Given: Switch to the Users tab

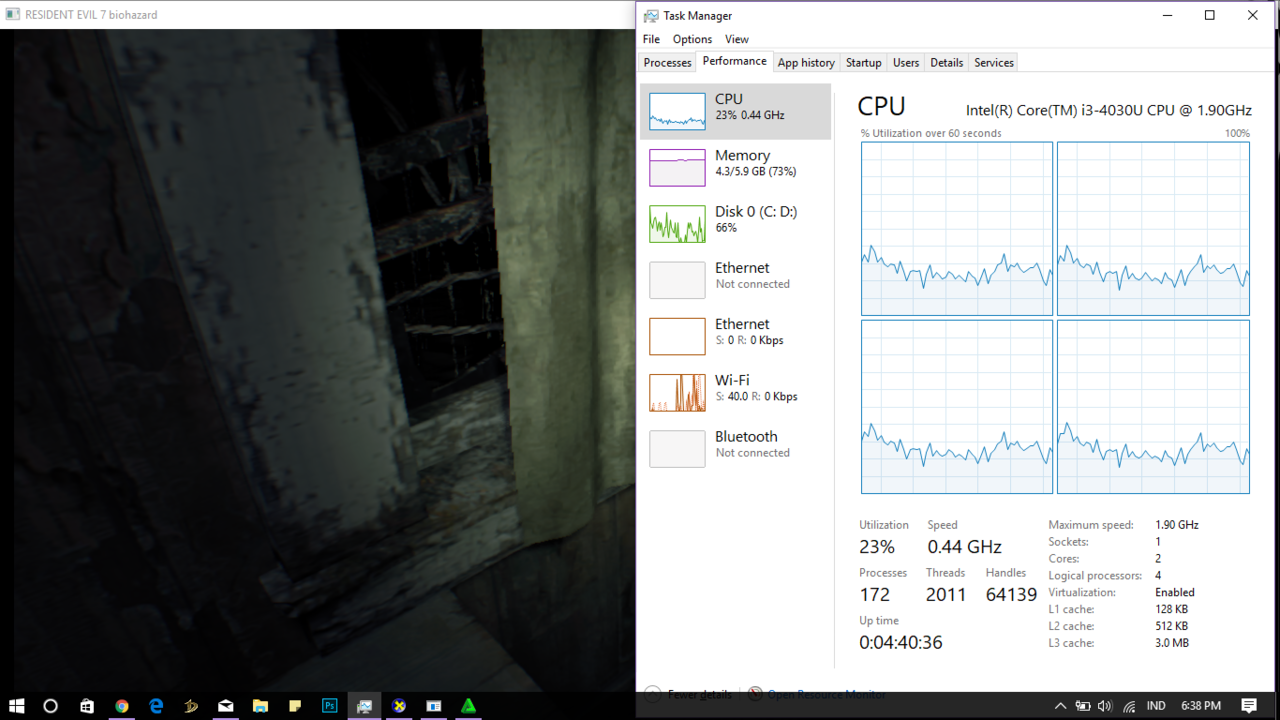Looking at the screenshot, I should pyautogui.click(x=906, y=62).
